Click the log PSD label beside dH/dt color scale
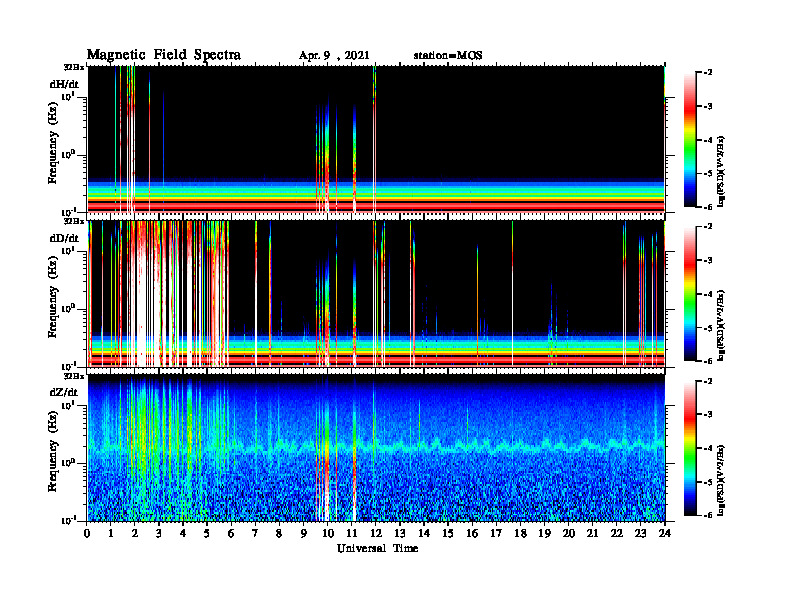Image resolution: width=792 pixels, height=612 pixels. [x=721, y=171]
